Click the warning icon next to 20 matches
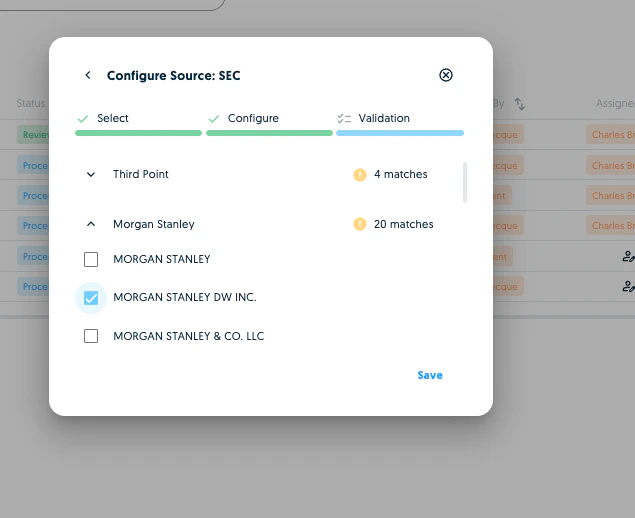635x518 pixels. tap(360, 224)
